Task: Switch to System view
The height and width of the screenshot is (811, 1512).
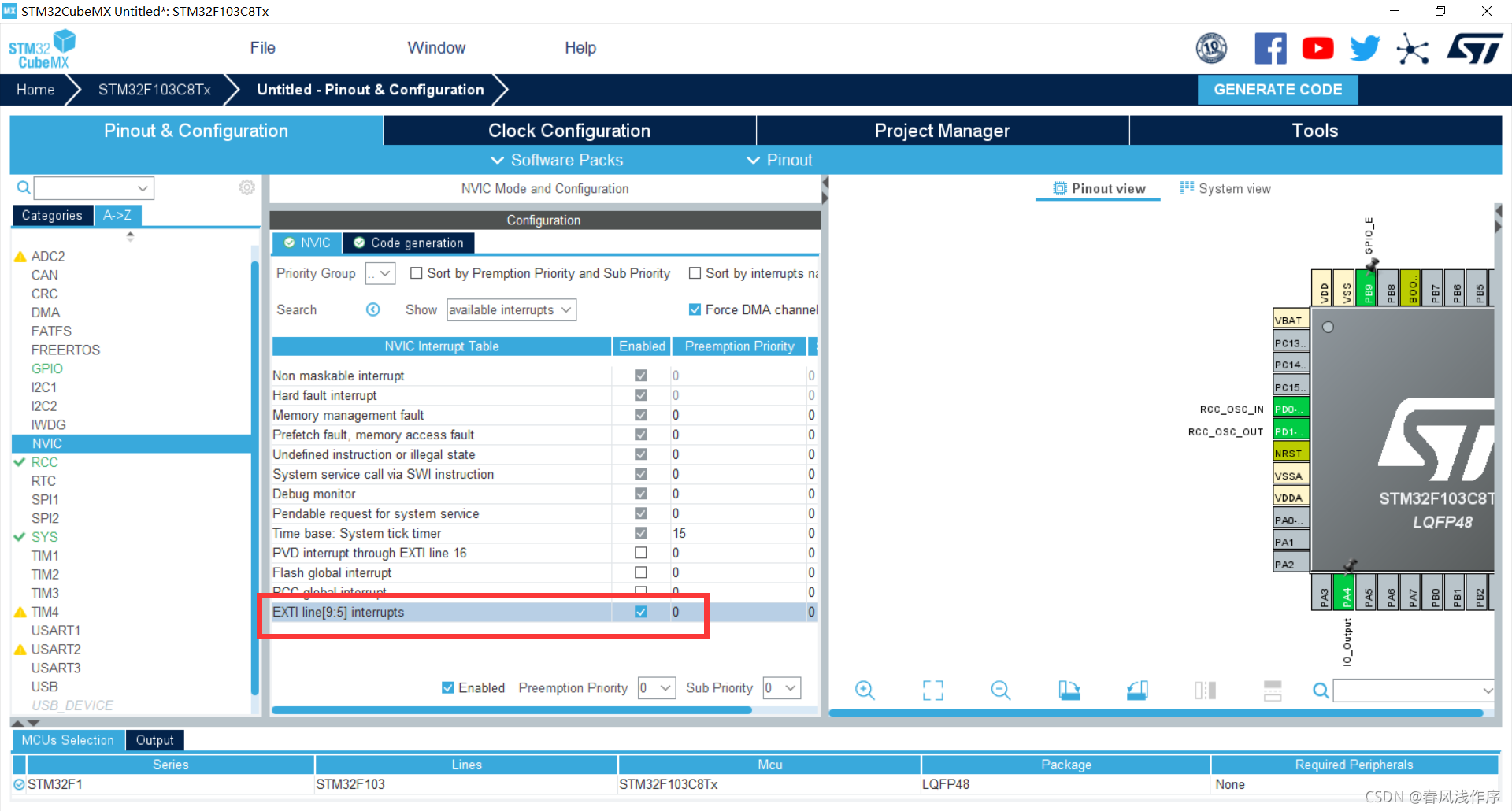Action: coord(1225,188)
